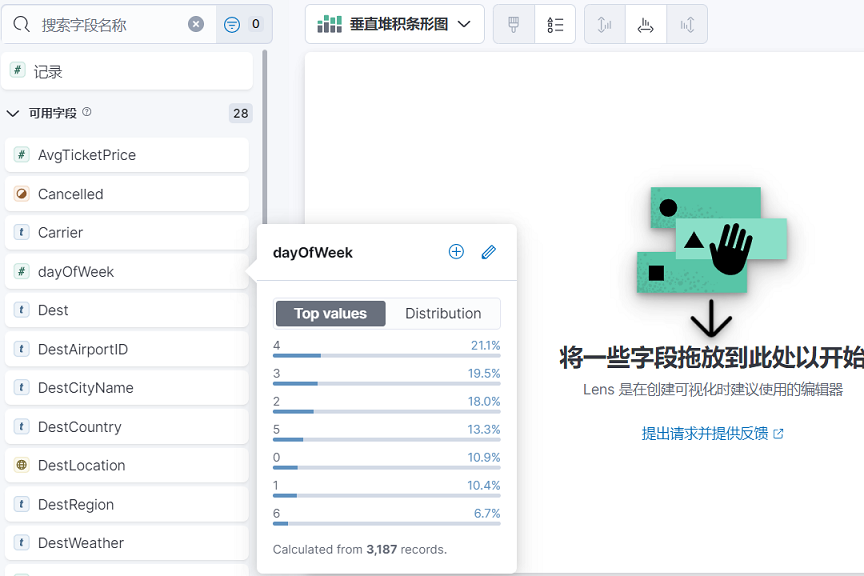Click the 'Calculated from 3,187 records' text

(x=360, y=550)
